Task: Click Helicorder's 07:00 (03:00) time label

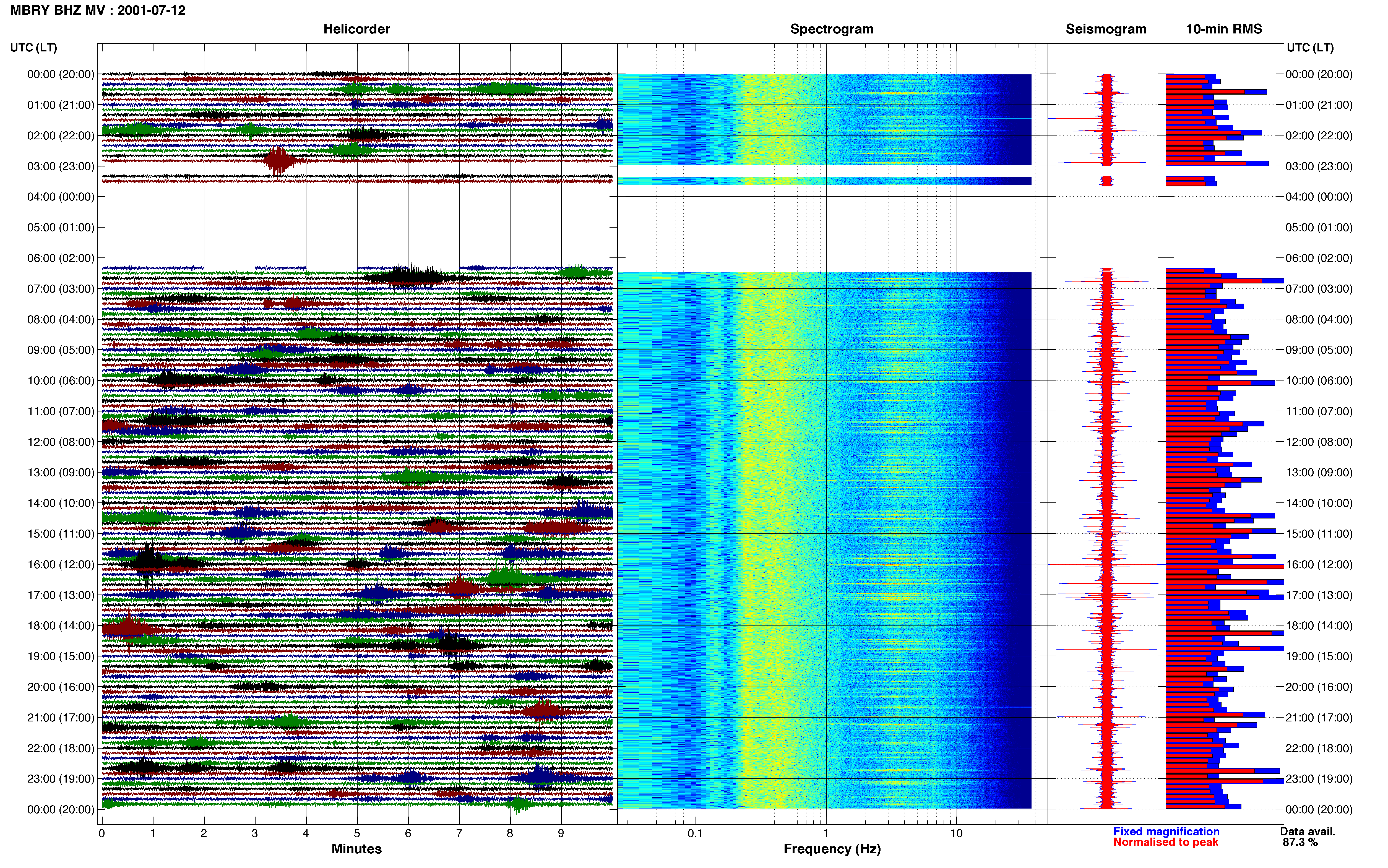Action: (61, 289)
